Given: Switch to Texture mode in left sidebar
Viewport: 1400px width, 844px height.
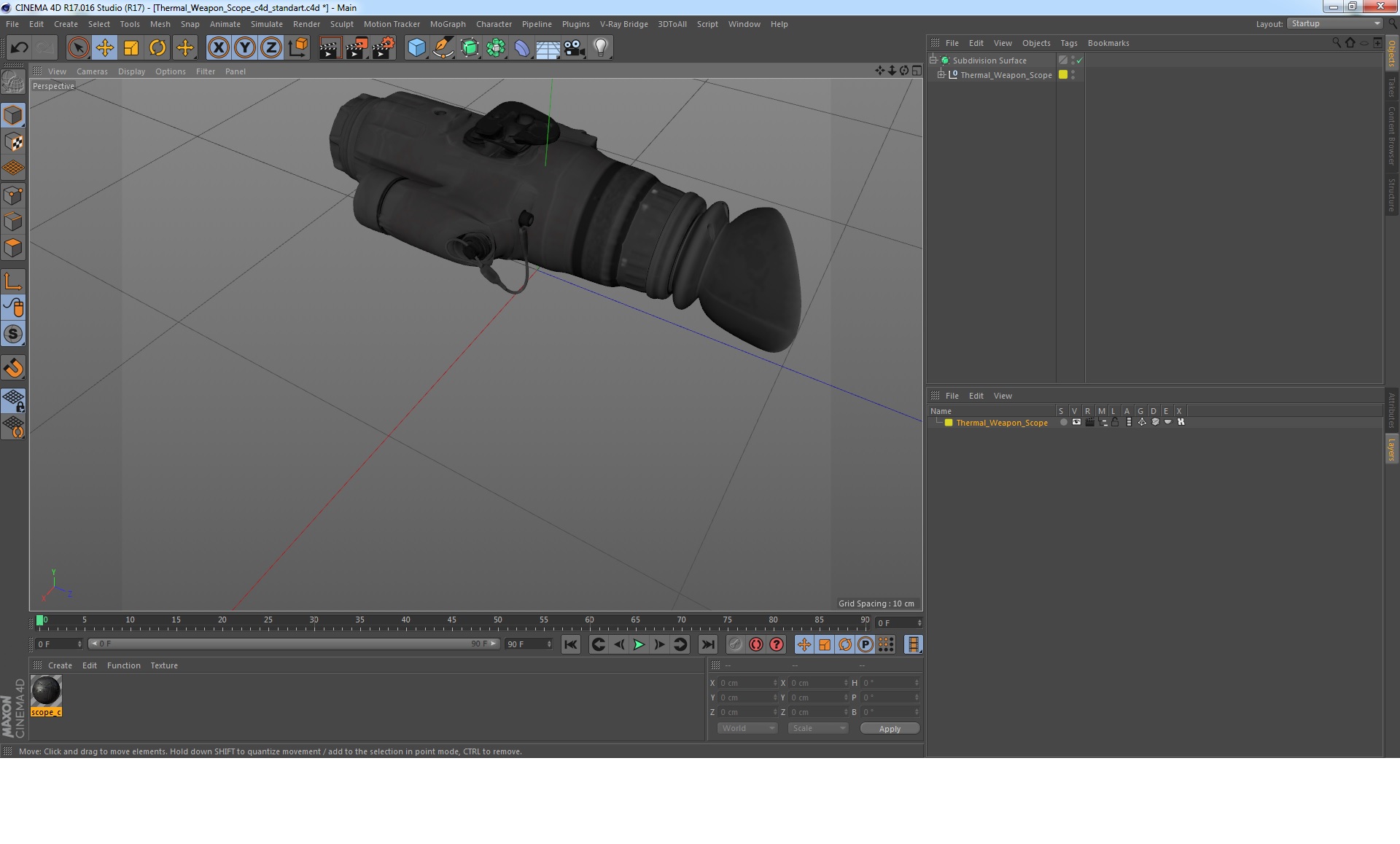Looking at the screenshot, I should (13, 142).
